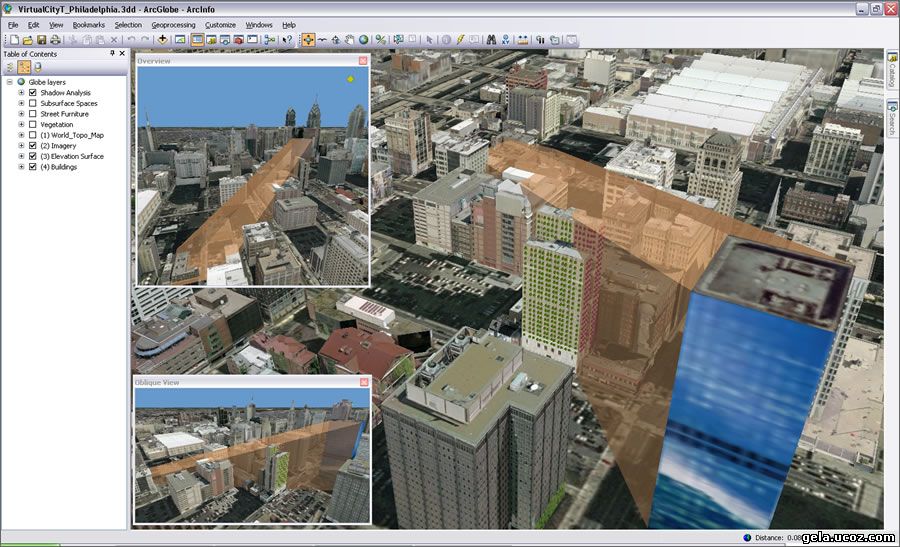Click inside the Overview thumbnail view
The image size is (900, 547).
point(253,175)
